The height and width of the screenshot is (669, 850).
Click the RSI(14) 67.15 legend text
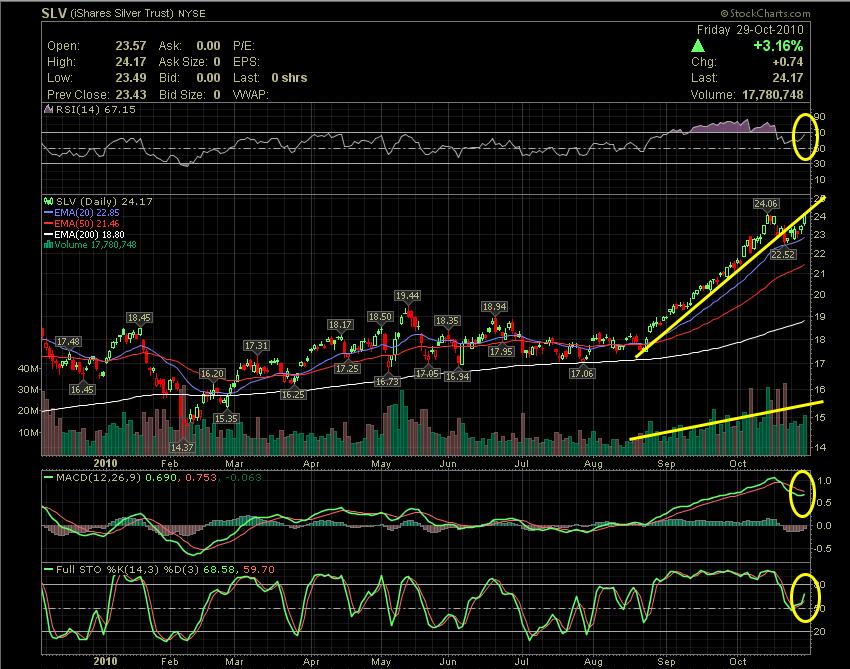[x=96, y=110]
